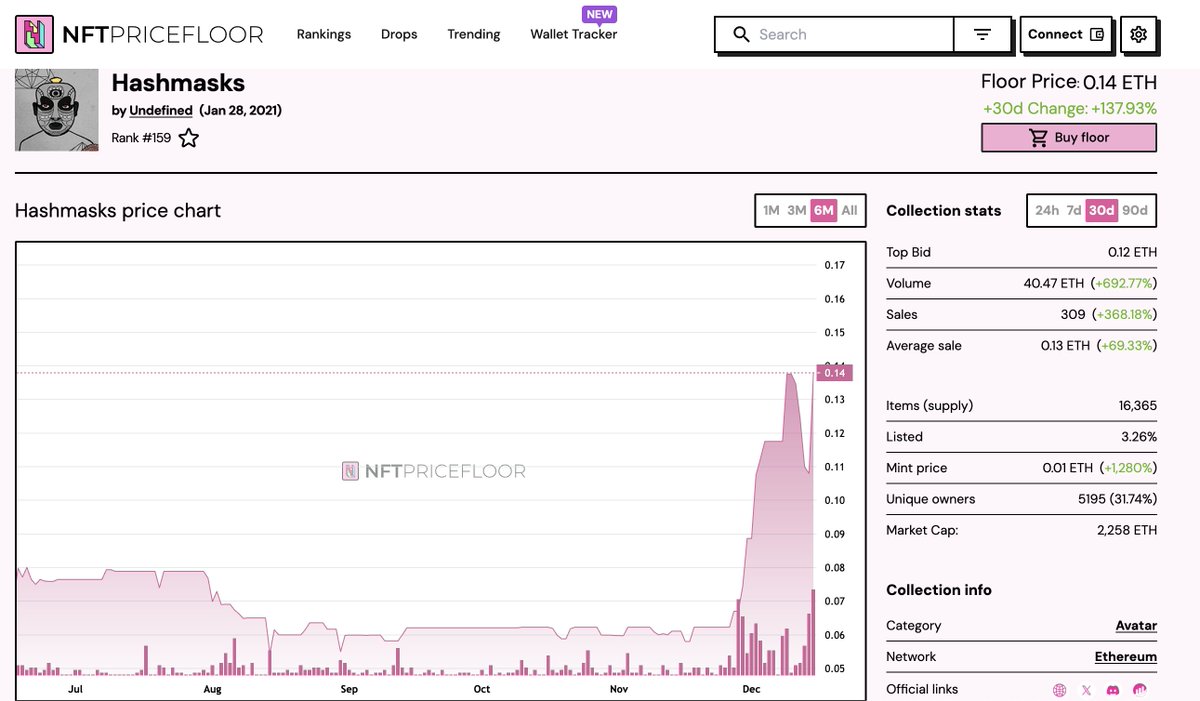1200x701 pixels.
Task: Click the shopping cart icon on Buy floor
Action: 1038,137
